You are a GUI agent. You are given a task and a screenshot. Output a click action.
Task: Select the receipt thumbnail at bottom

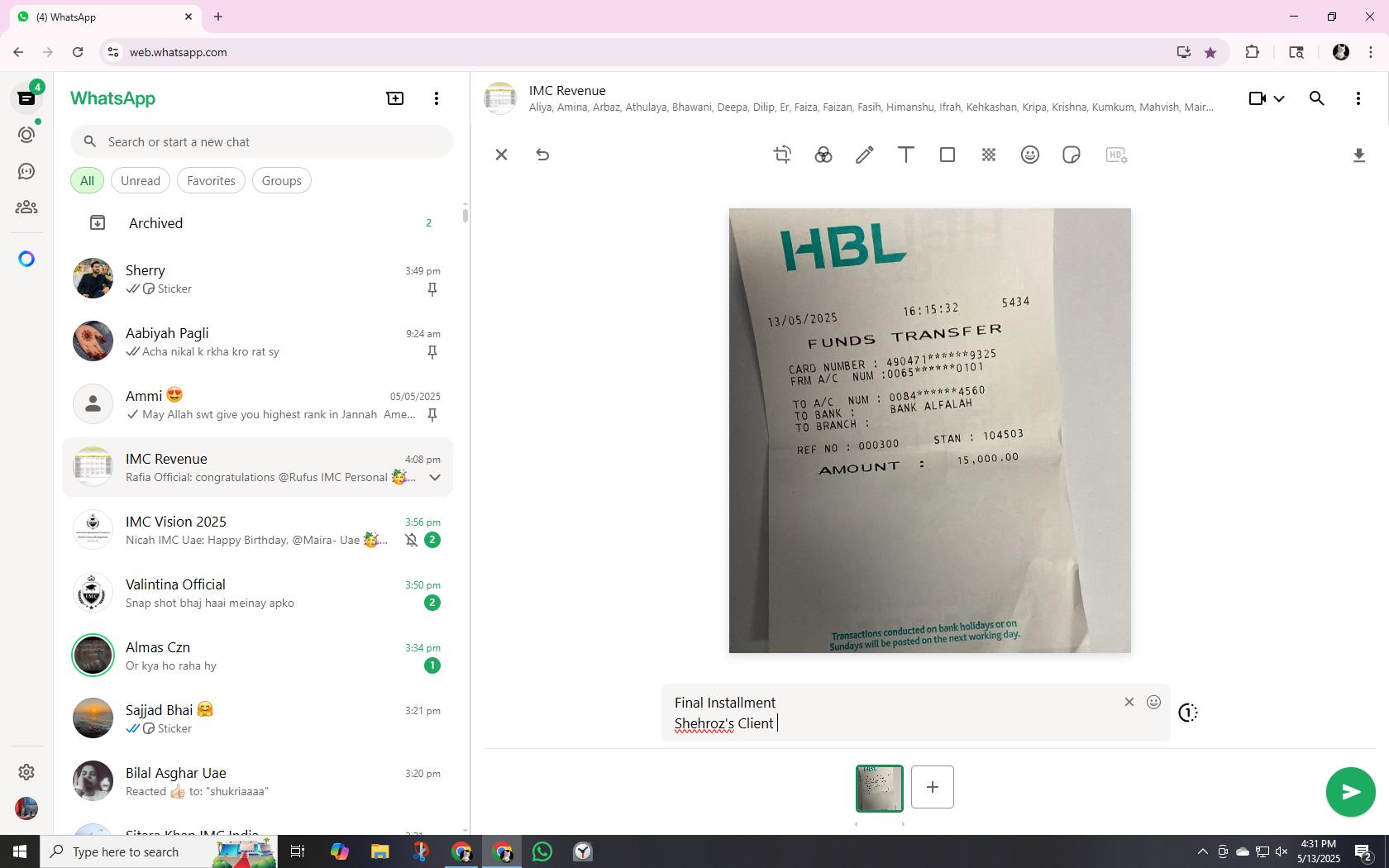click(x=880, y=788)
